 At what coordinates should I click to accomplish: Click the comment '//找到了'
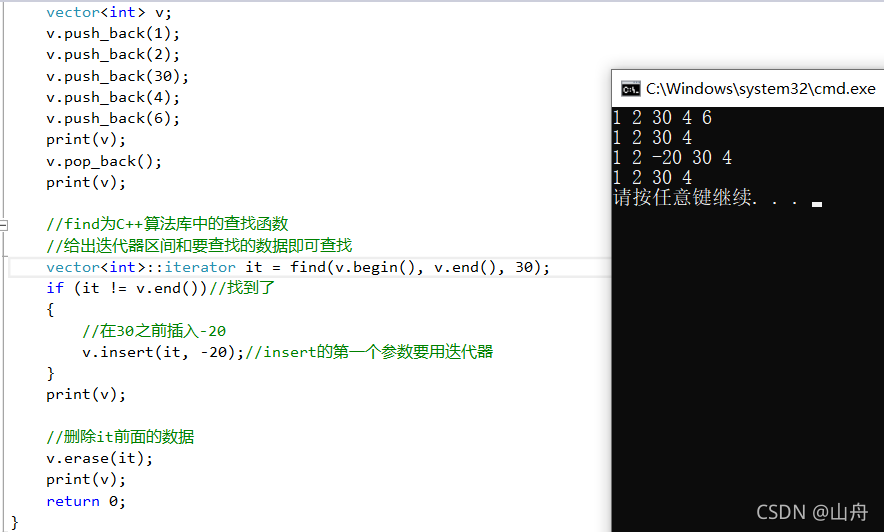[x=242, y=288]
